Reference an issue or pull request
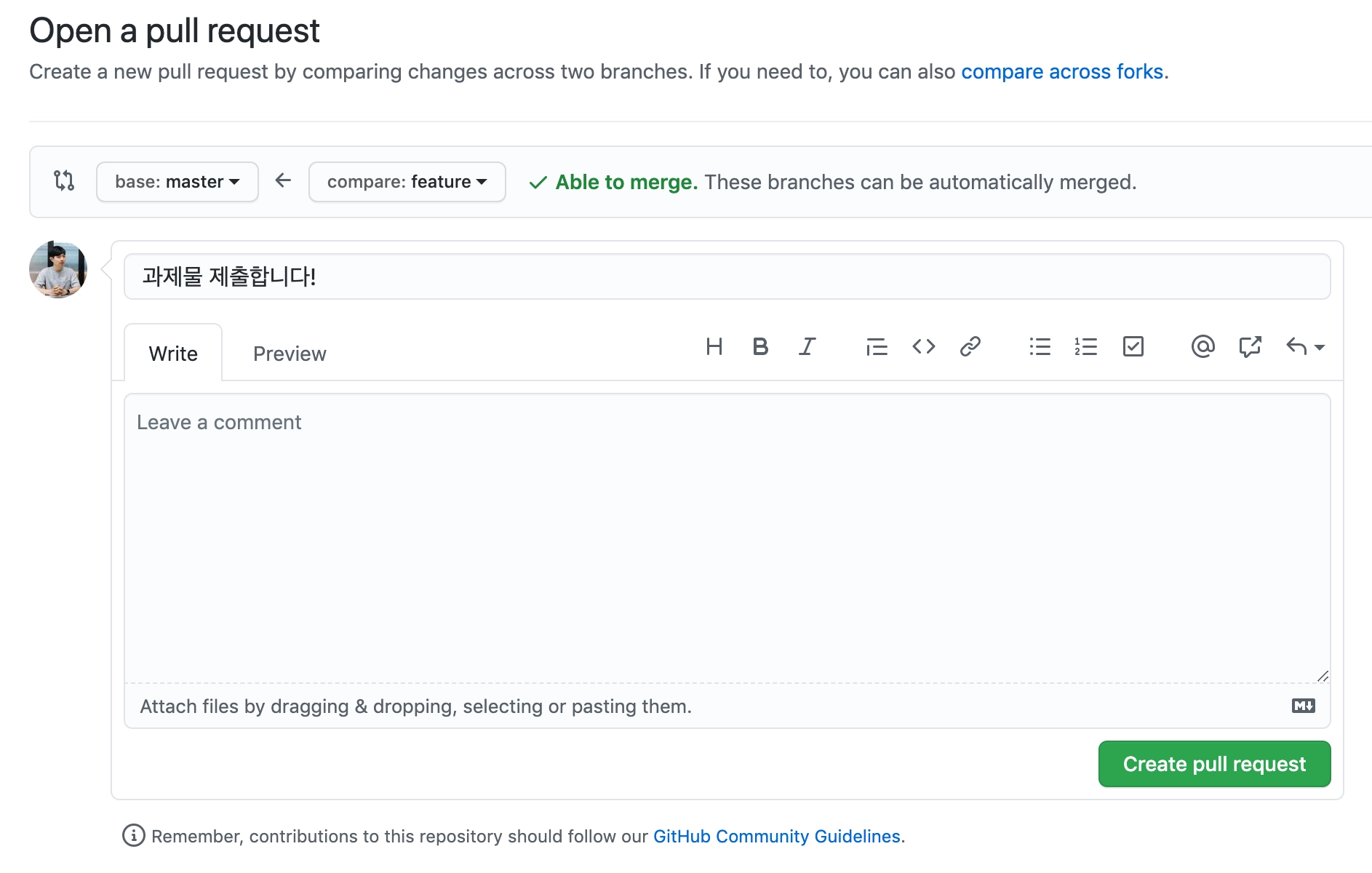The image size is (1372, 873). point(1249,347)
